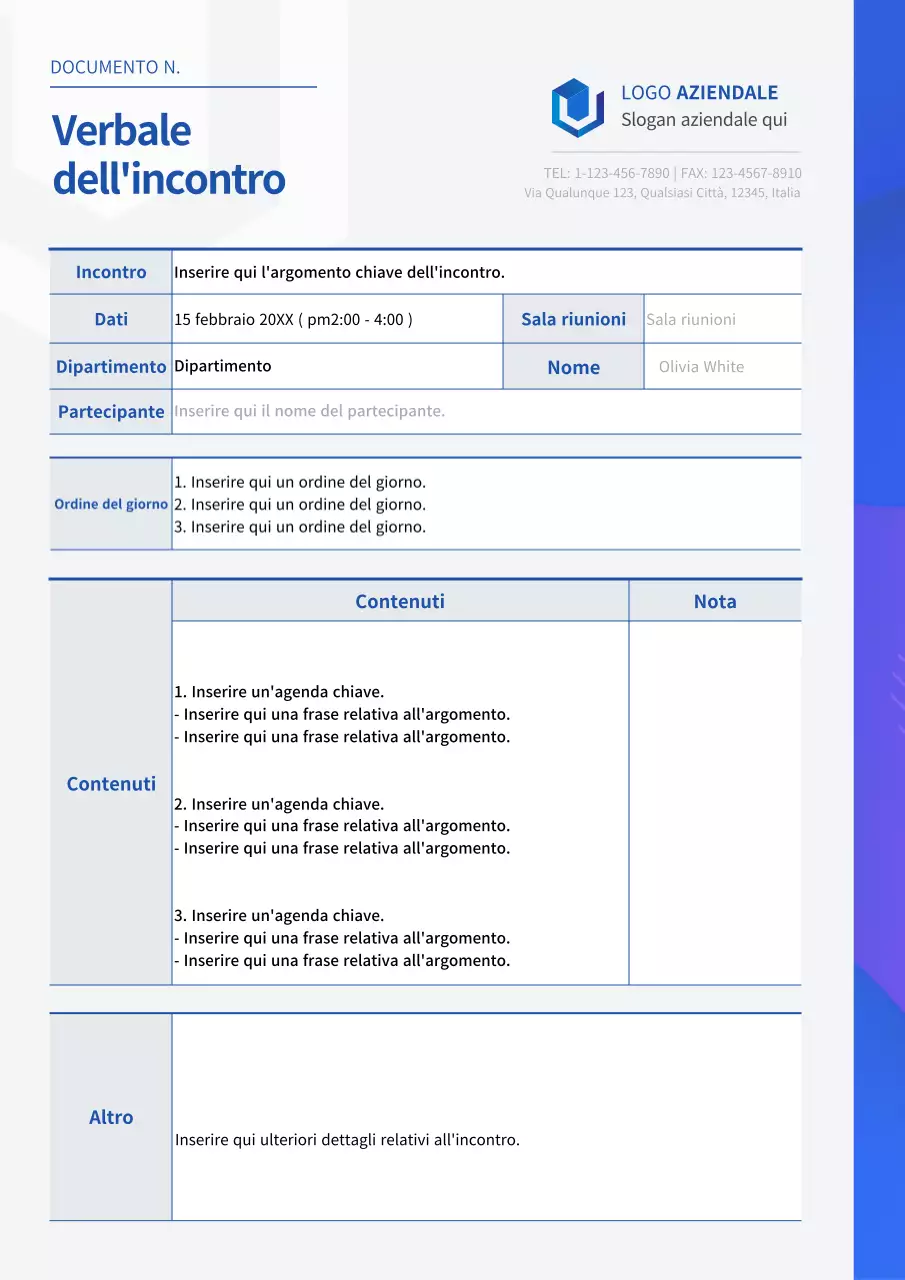905x1280 pixels.
Task: Click the '3. Inserire un'agenda chiave.' line
Action: pos(279,916)
